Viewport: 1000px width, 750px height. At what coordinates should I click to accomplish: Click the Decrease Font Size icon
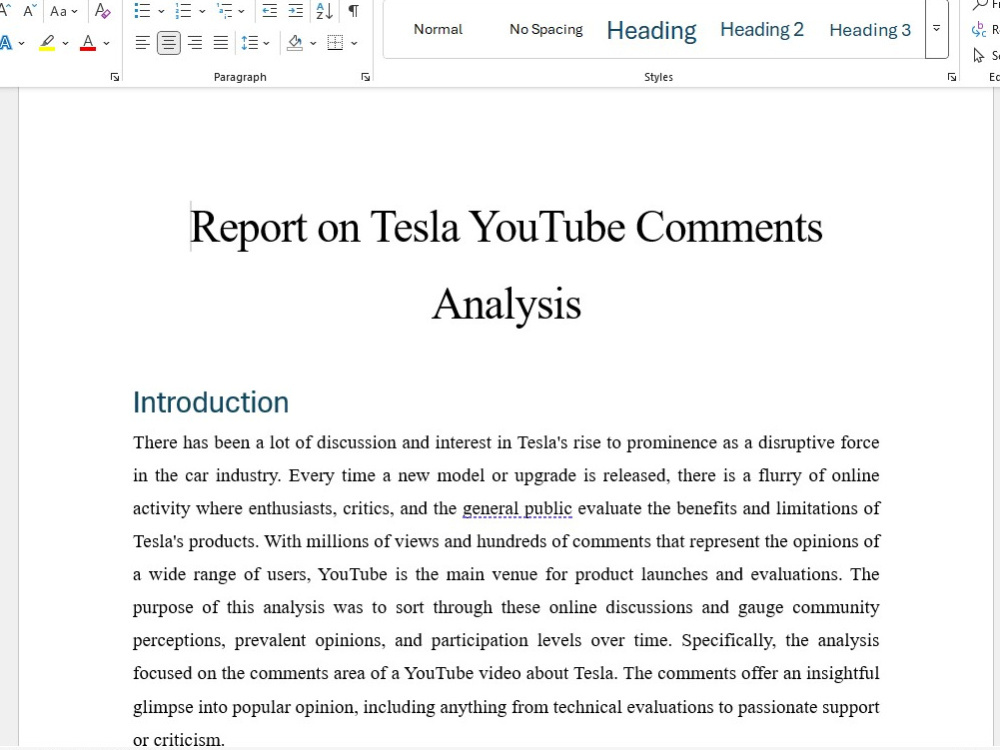(29, 10)
